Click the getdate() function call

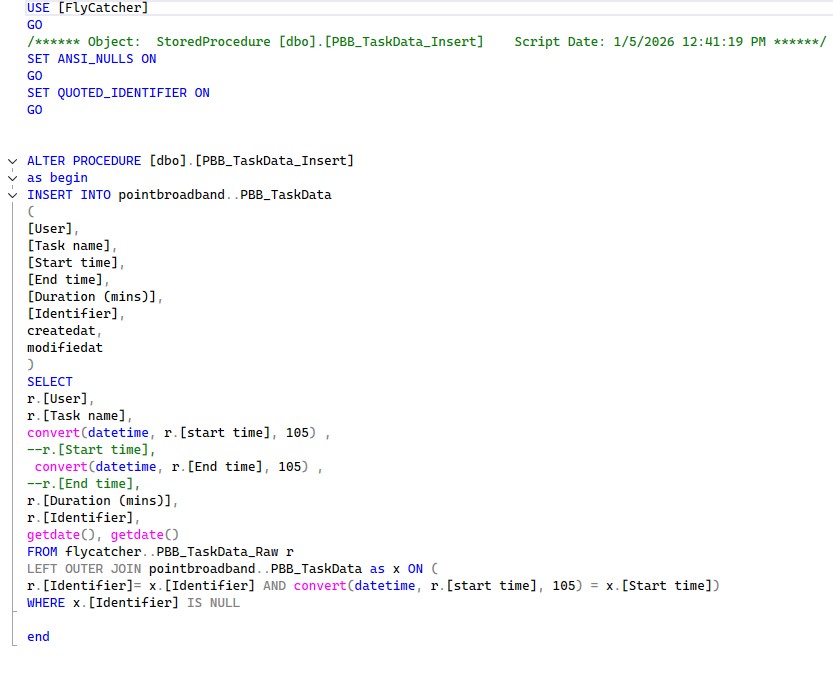click(55, 534)
